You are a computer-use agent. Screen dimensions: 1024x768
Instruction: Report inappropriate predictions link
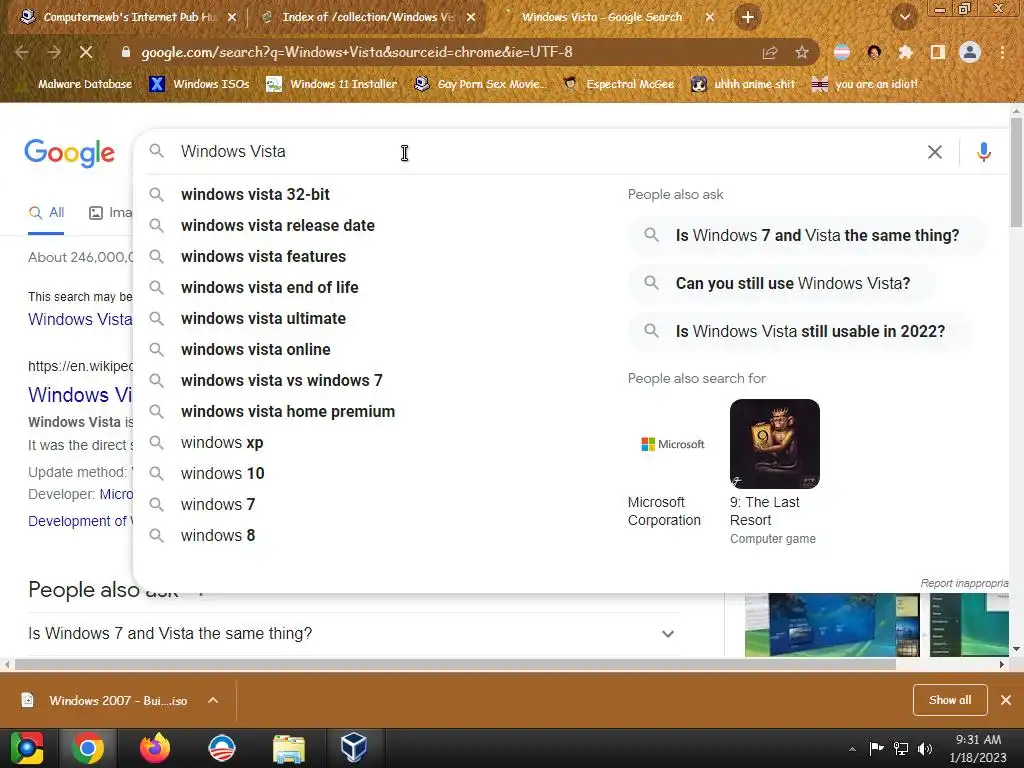point(964,583)
